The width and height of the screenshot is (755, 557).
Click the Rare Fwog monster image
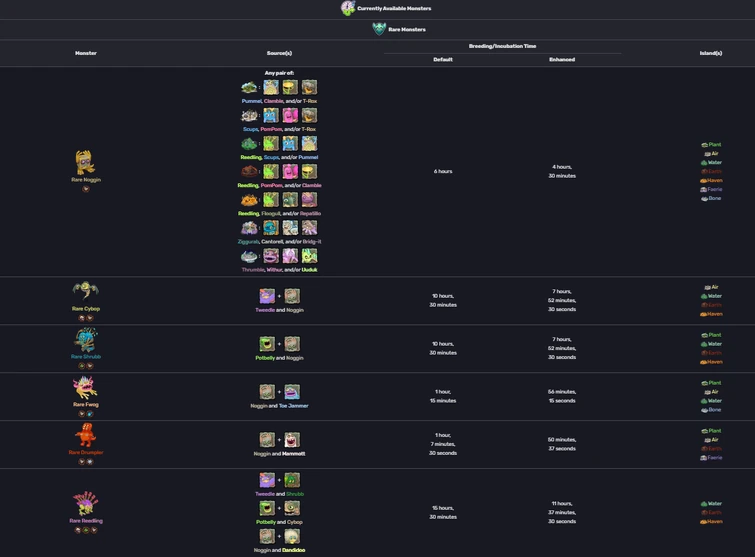(x=85, y=388)
